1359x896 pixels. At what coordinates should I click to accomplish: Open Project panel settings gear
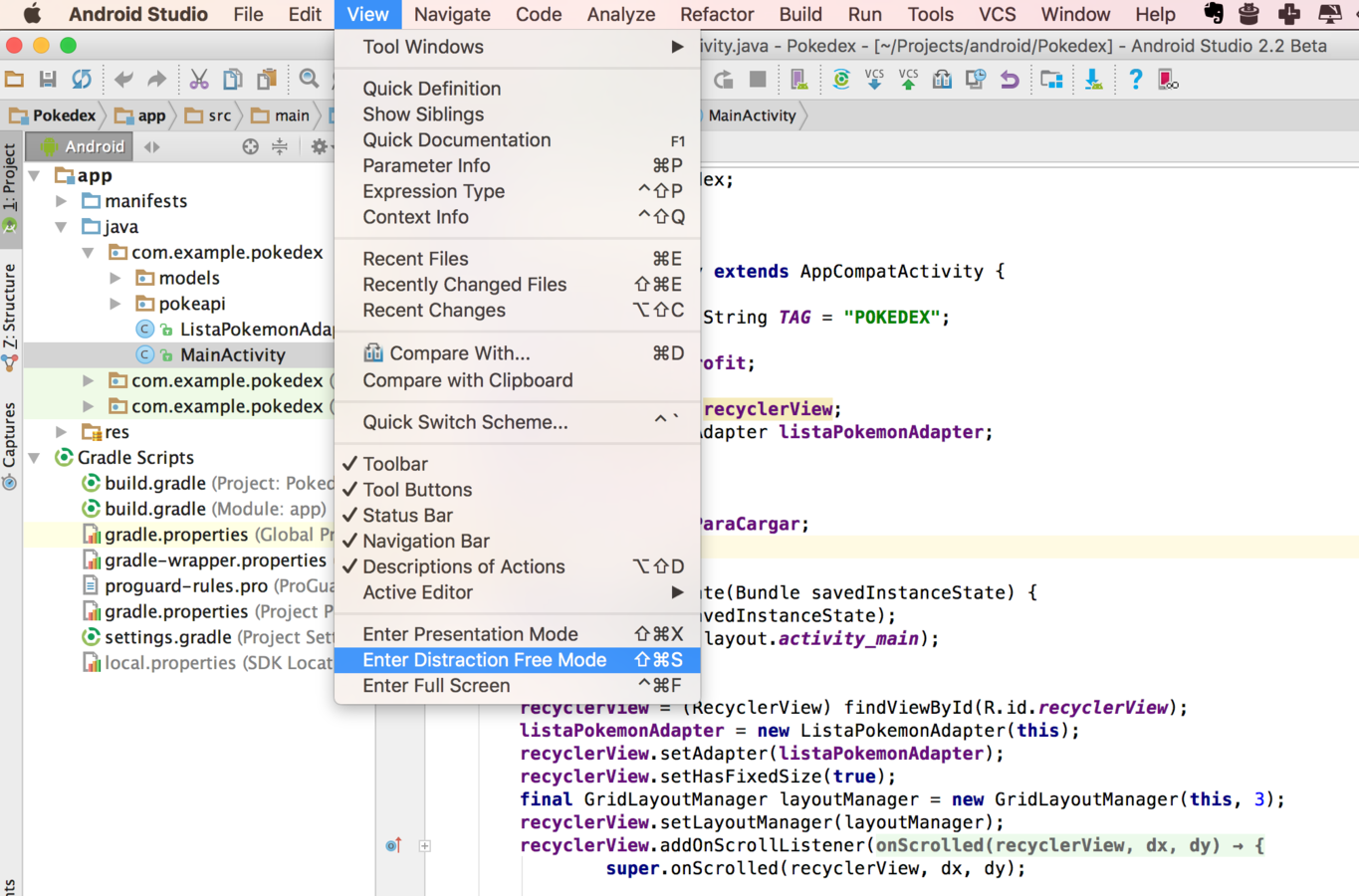[x=319, y=146]
